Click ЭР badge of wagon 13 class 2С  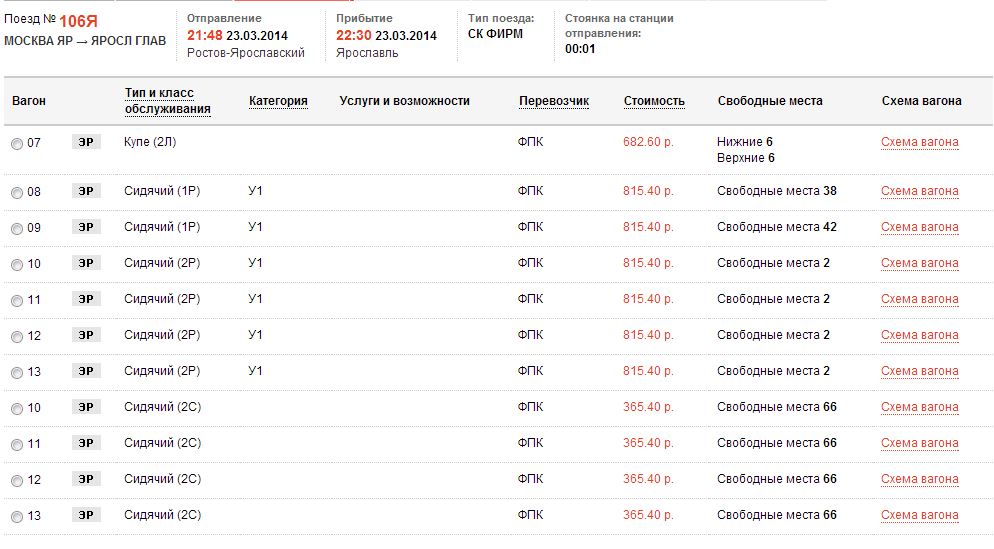tap(86, 515)
